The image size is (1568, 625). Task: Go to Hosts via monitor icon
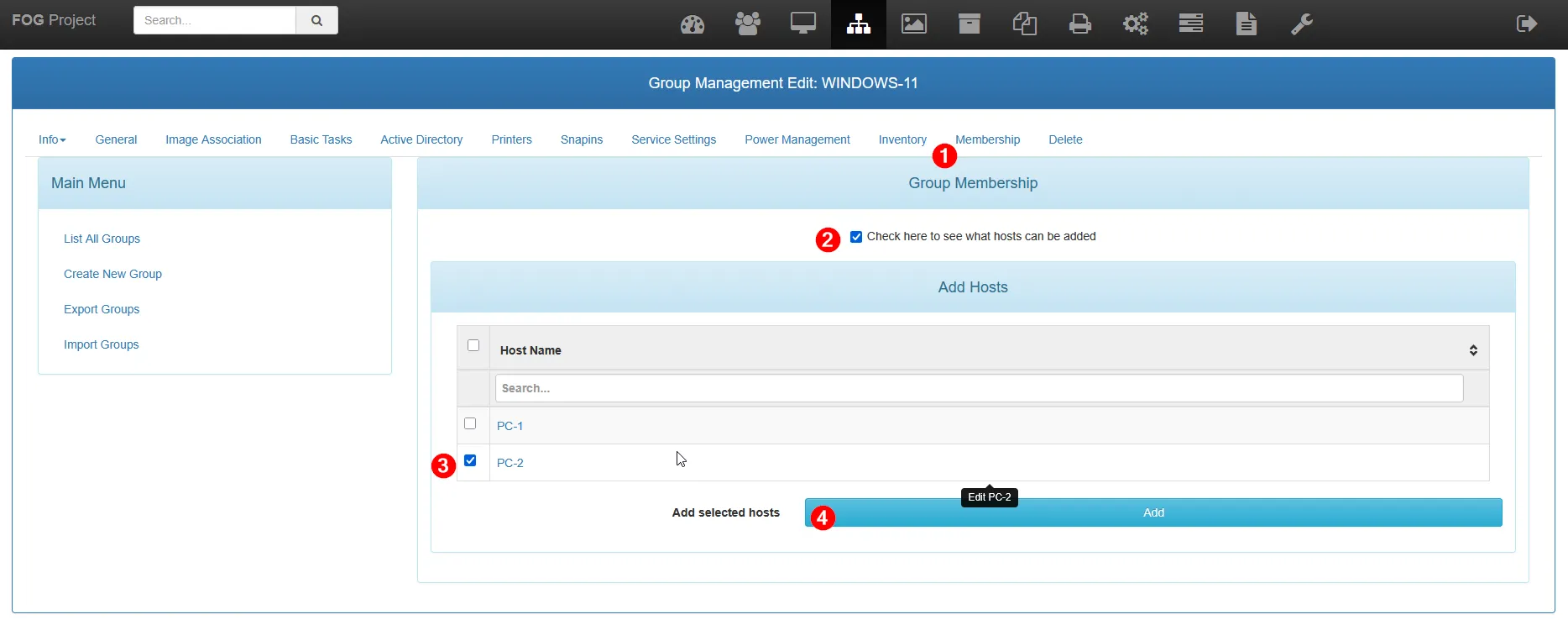pos(803,24)
